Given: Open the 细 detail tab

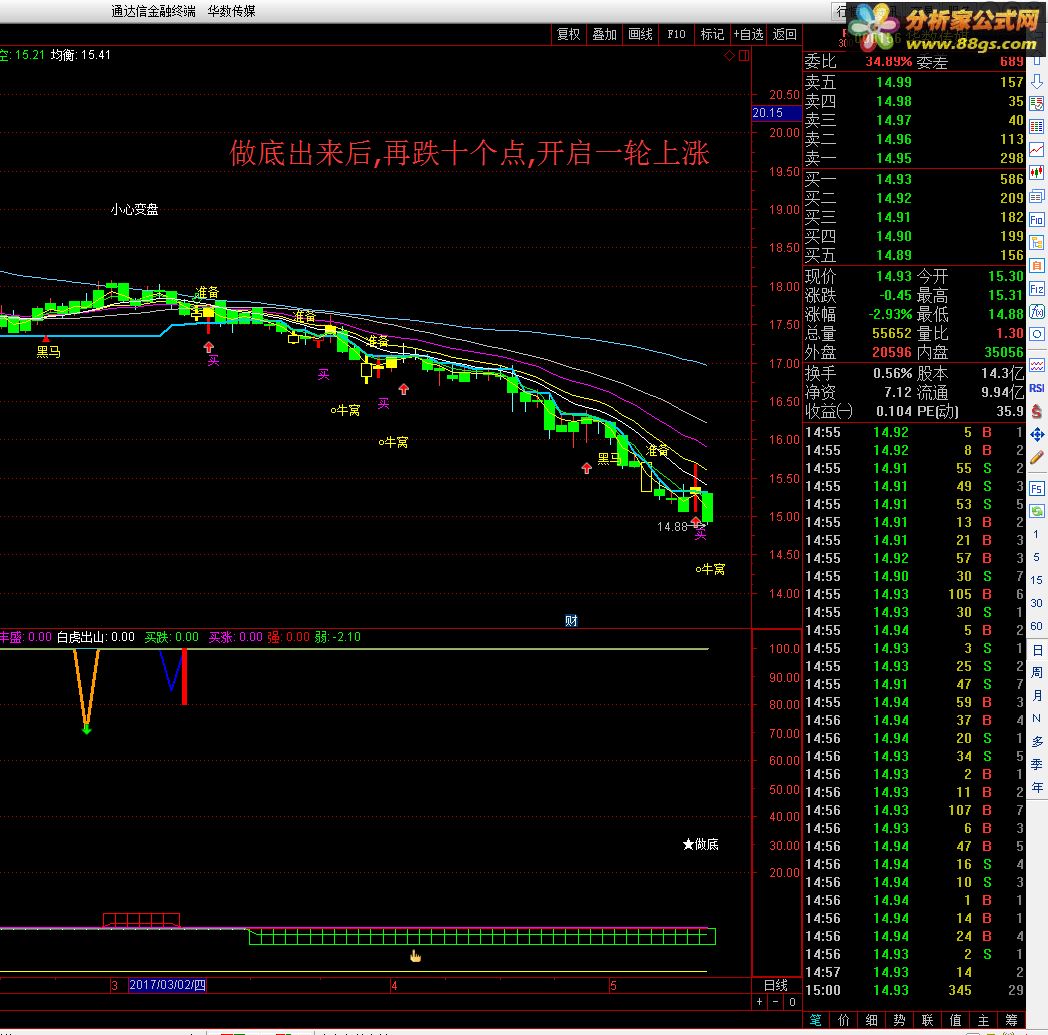Looking at the screenshot, I should tap(872, 1020).
